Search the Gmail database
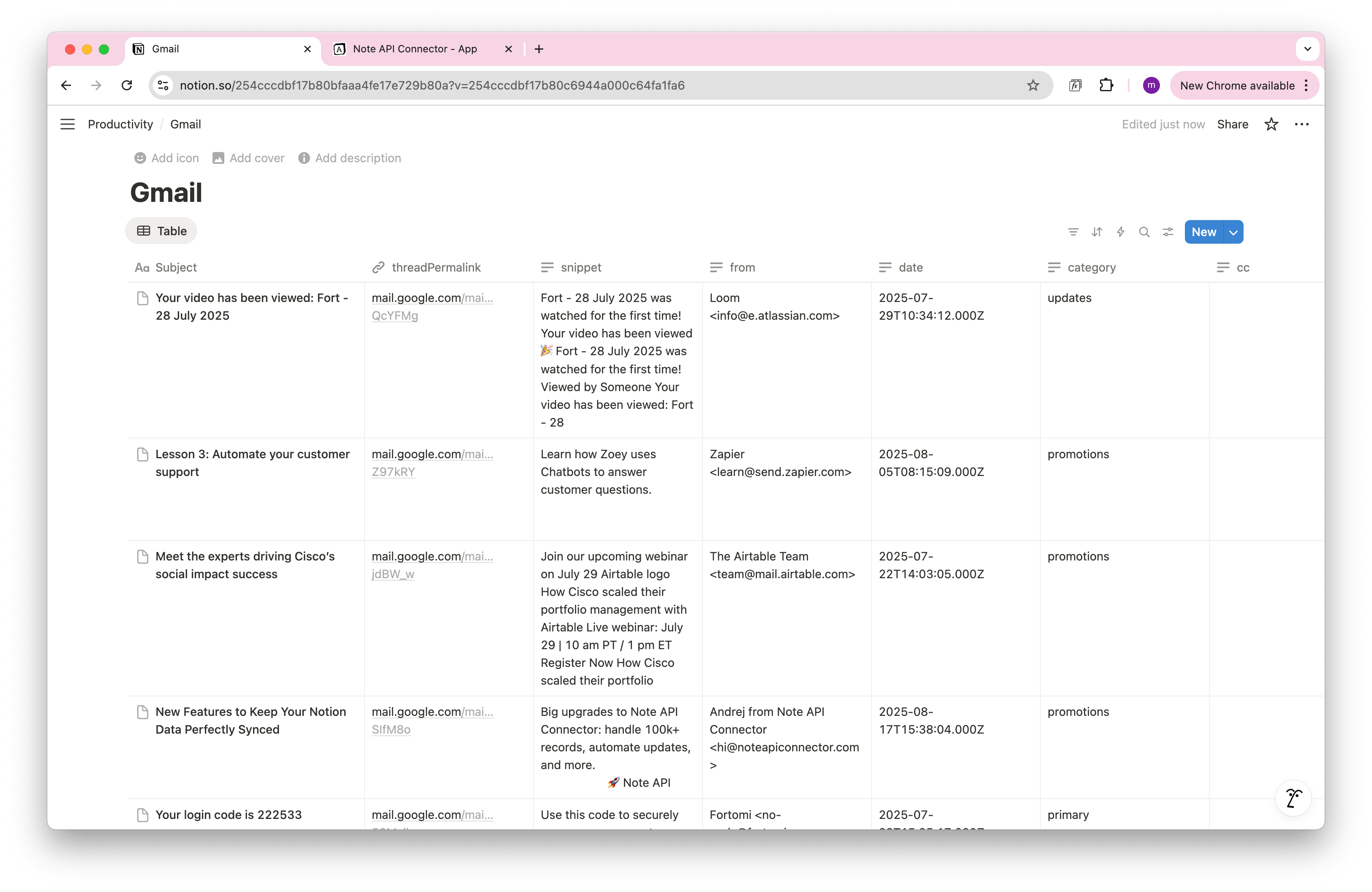Screen dimensions: 1372x892 [1144, 231]
